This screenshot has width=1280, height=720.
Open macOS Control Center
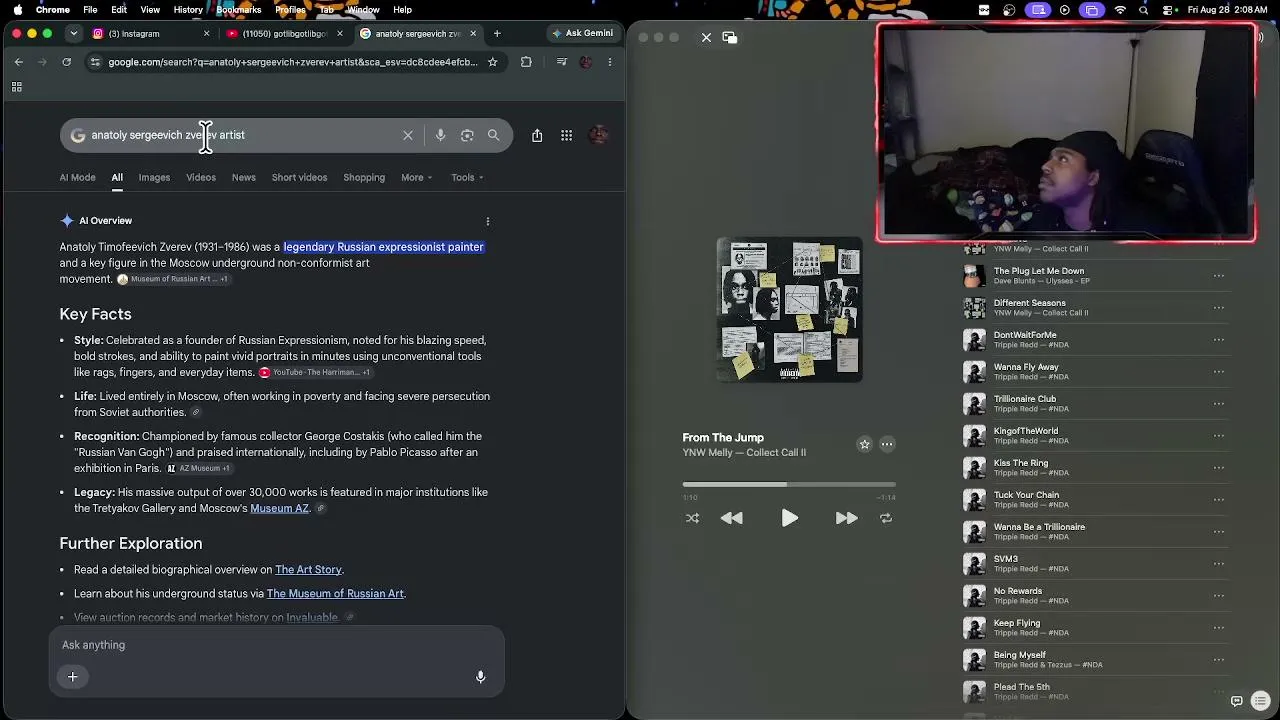tap(1168, 10)
